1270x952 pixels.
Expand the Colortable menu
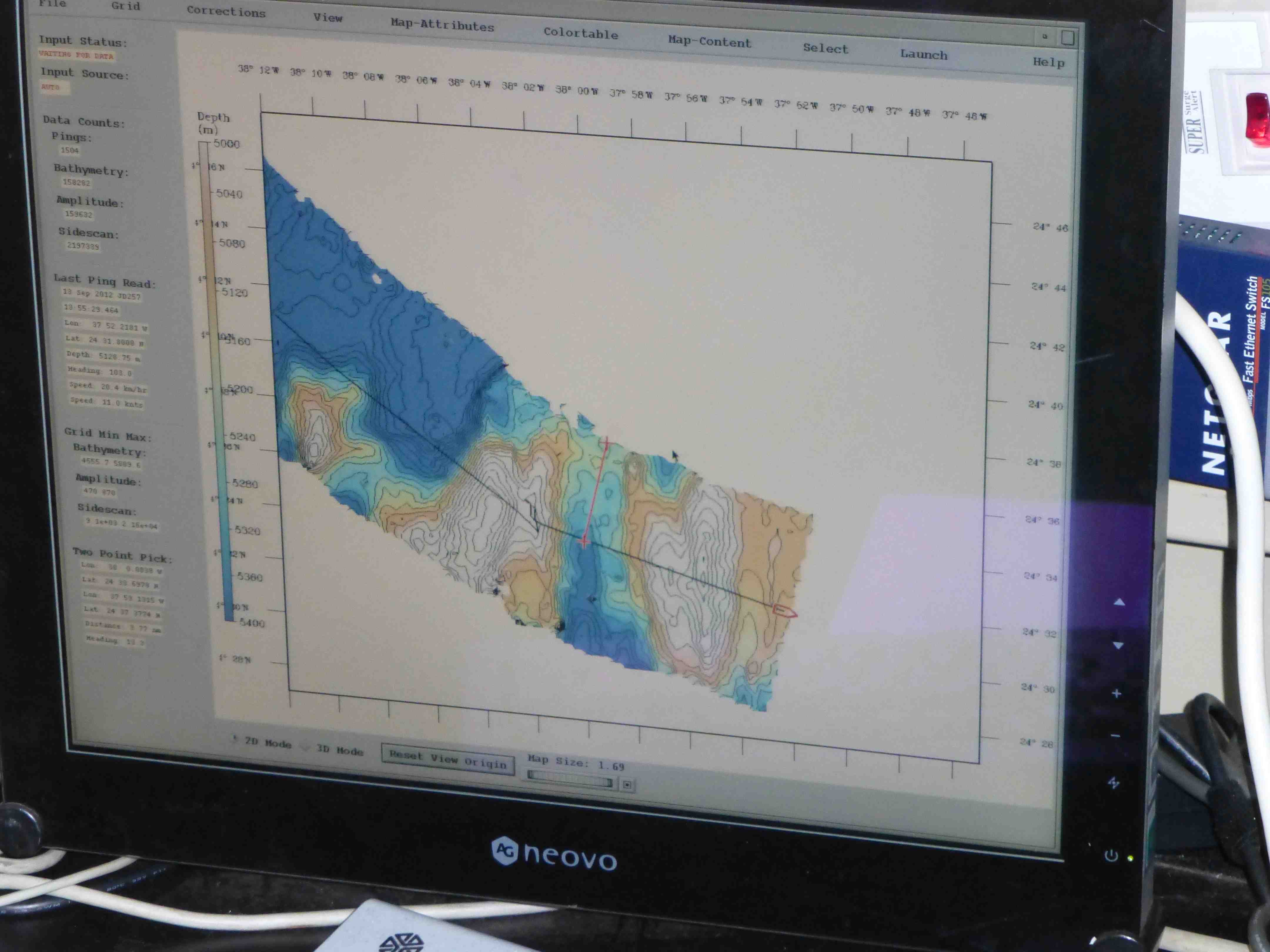(x=580, y=33)
